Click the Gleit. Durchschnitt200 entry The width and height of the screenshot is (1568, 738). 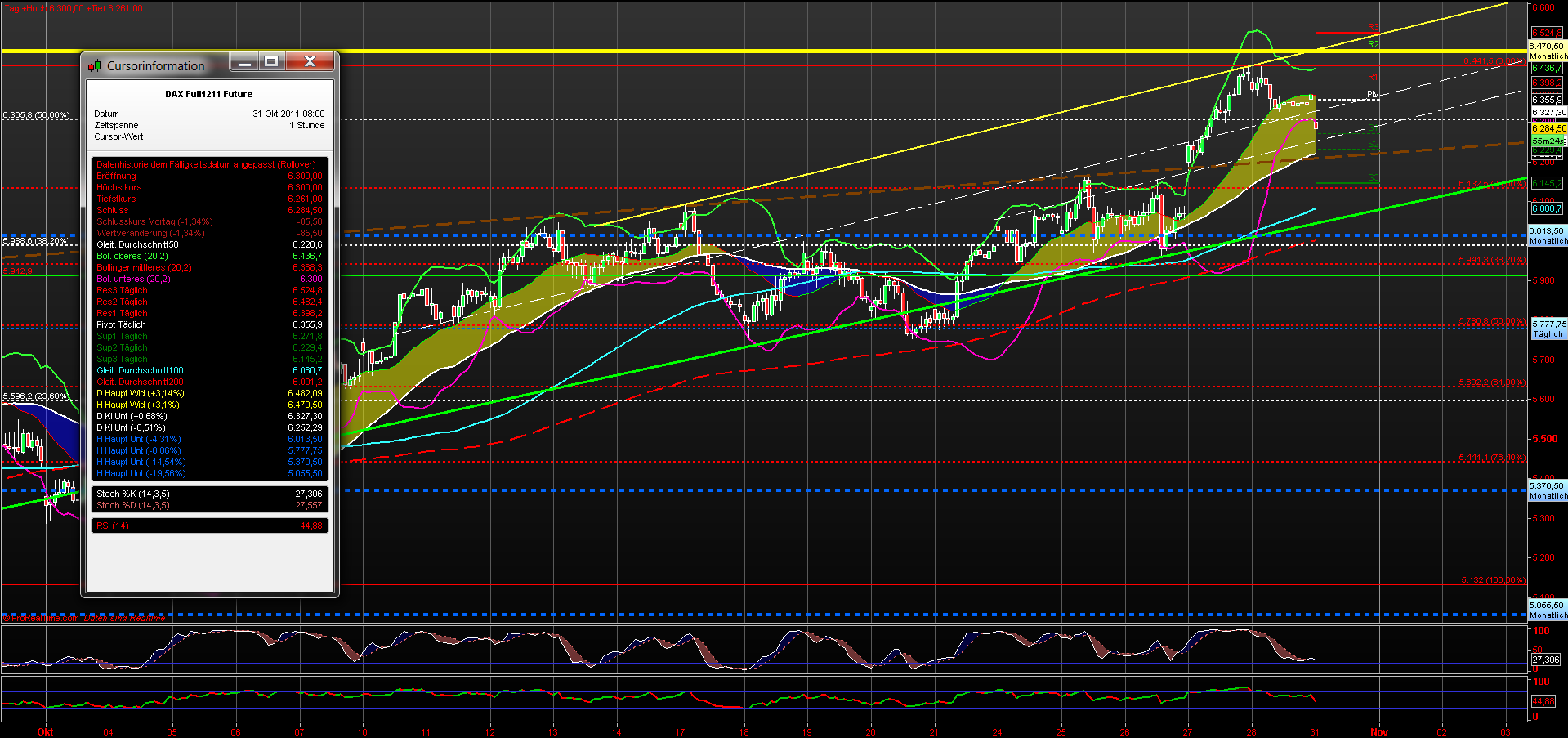[x=208, y=382]
